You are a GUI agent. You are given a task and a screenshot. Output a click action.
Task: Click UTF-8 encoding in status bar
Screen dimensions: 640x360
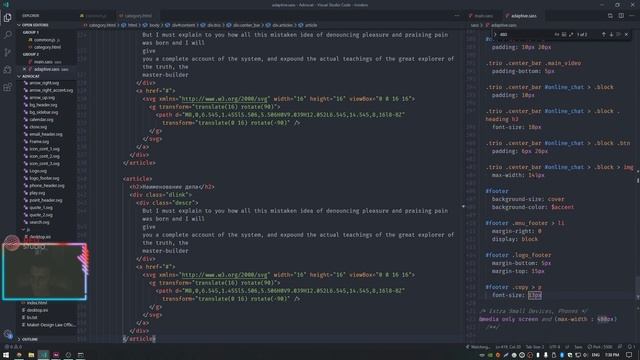(x=554, y=347)
